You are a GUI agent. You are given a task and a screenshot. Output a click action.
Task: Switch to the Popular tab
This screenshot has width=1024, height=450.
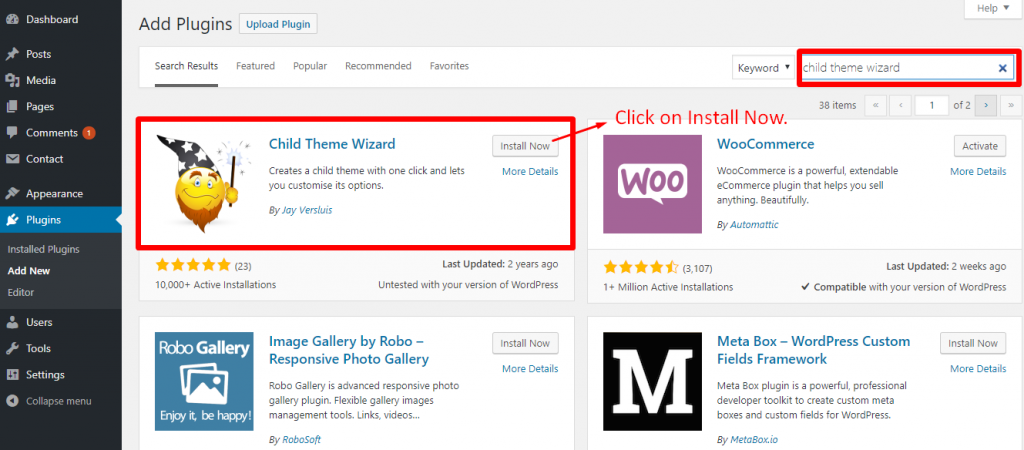point(310,66)
